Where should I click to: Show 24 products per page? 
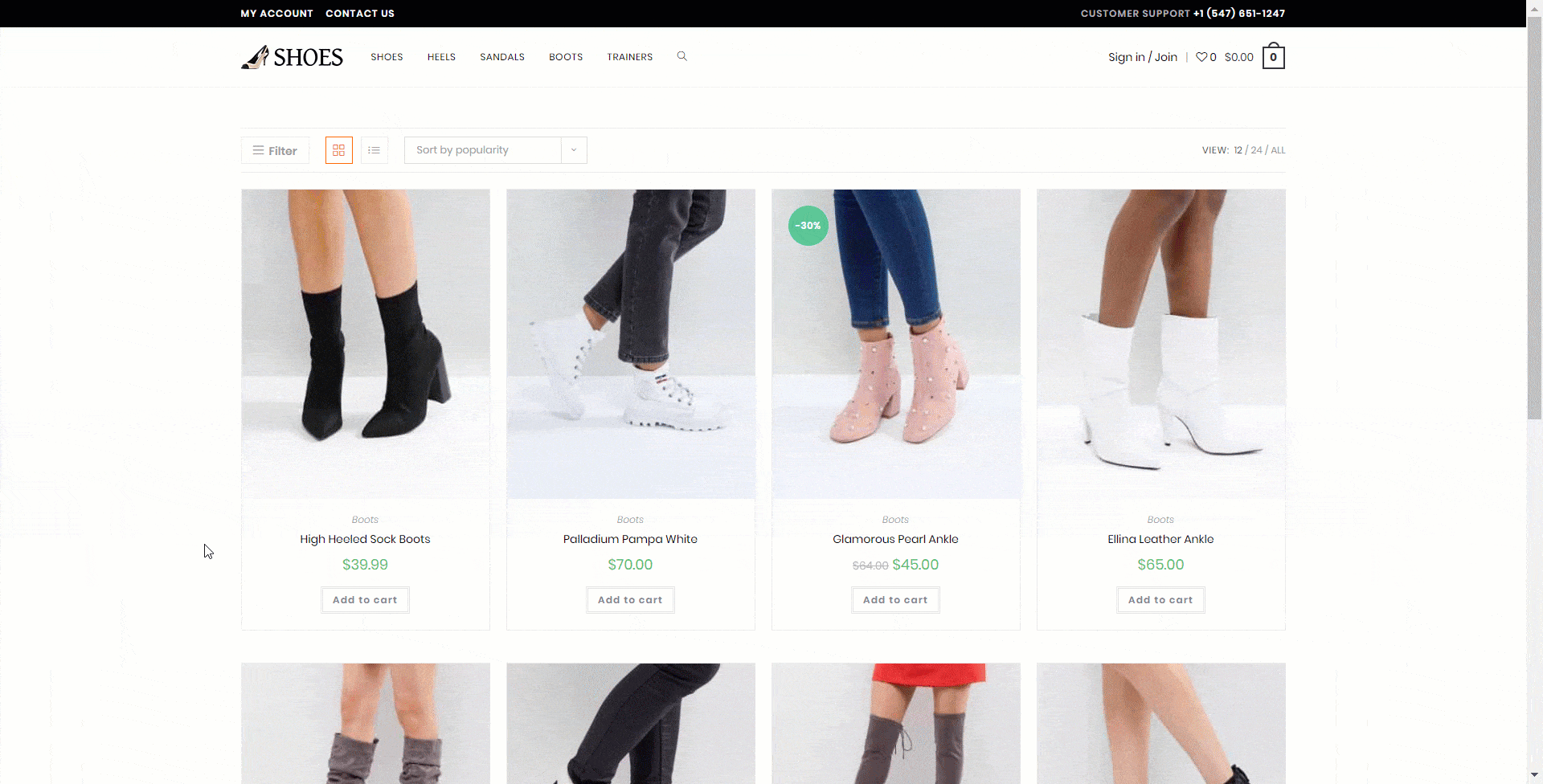pos(1256,150)
